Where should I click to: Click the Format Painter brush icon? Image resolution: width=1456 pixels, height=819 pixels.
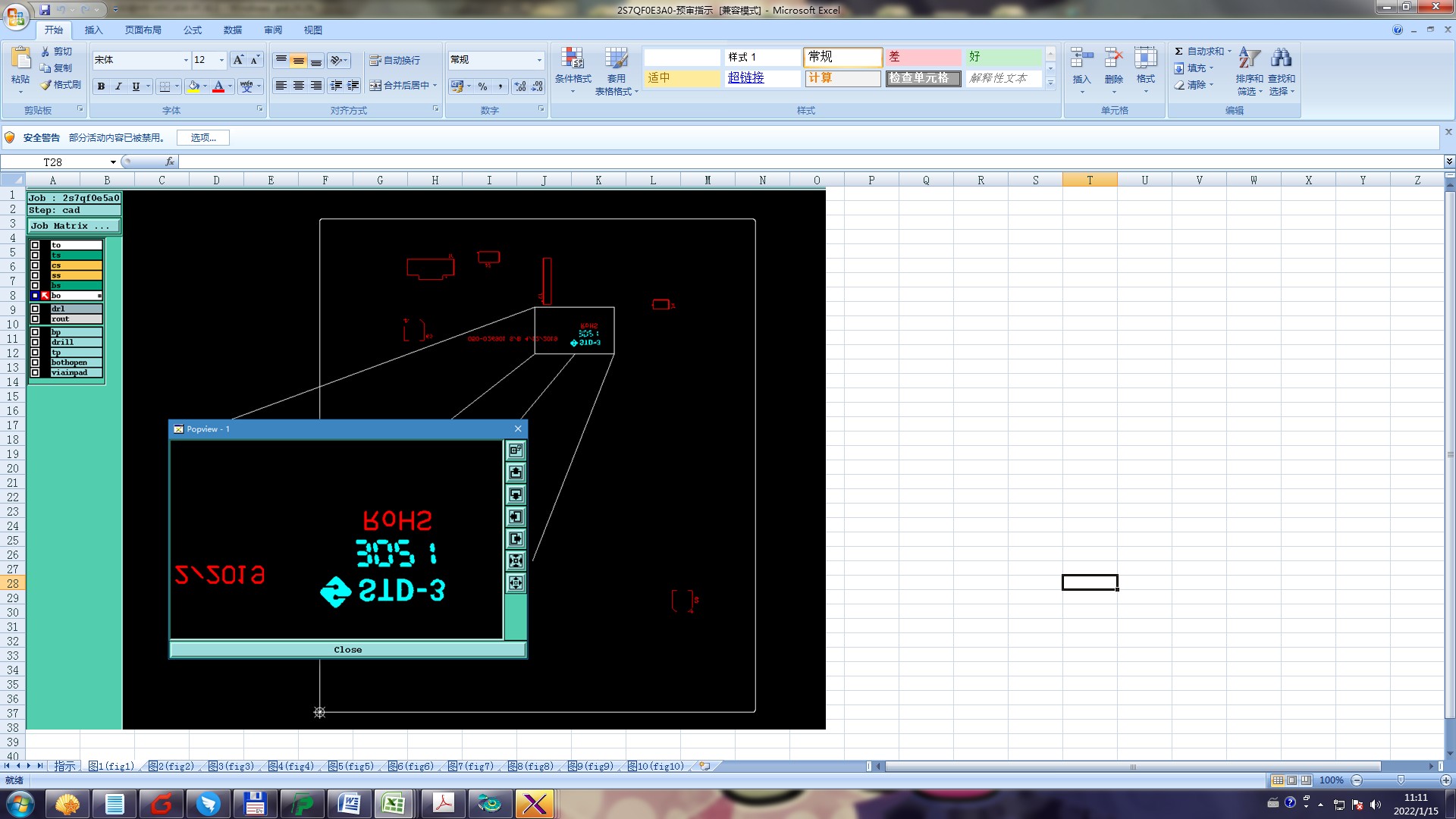(x=46, y=85)
